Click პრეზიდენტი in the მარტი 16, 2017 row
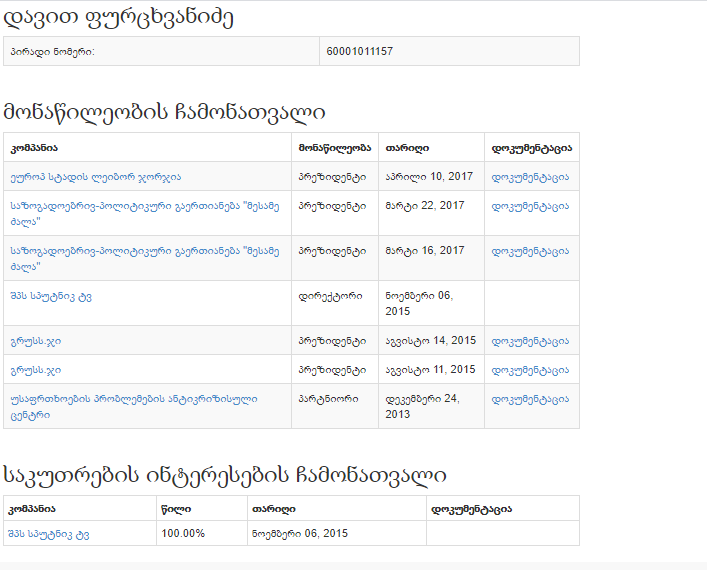Screen dimensions: 707x570 pyautogui.click(x=332, y=251)
